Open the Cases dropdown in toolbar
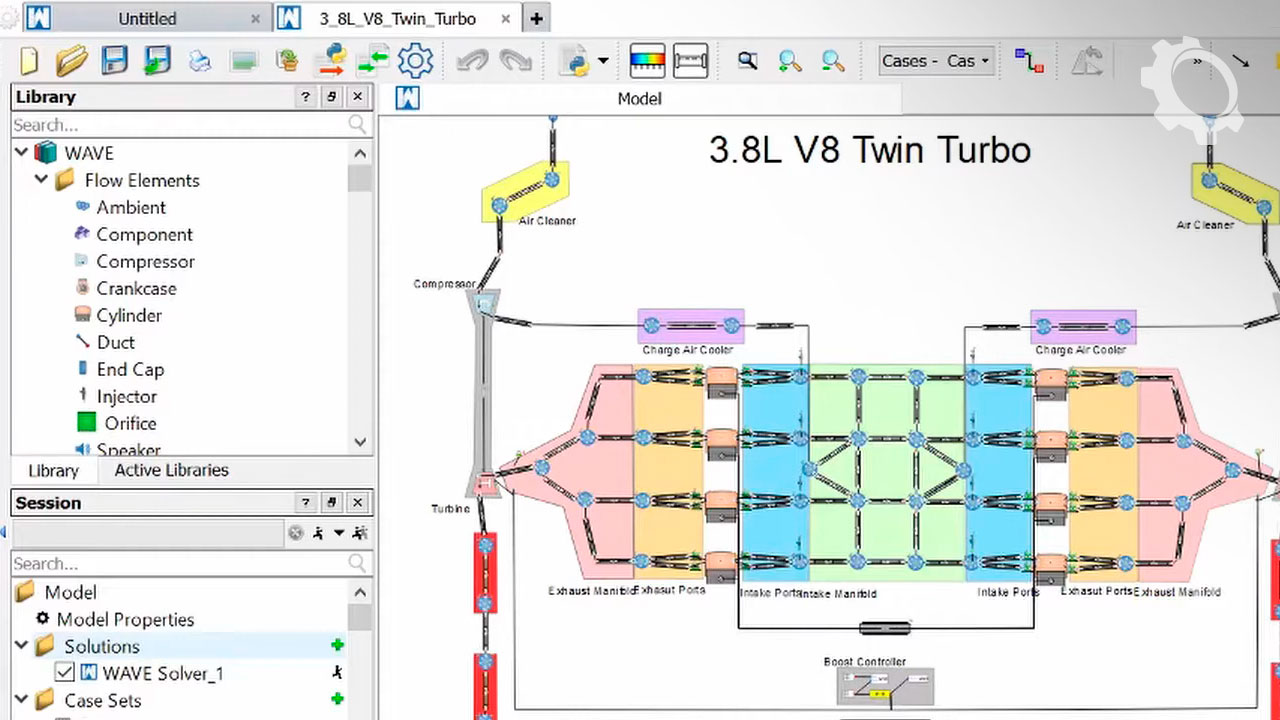Screen dimensions: 1280x720 click(935, 61)
